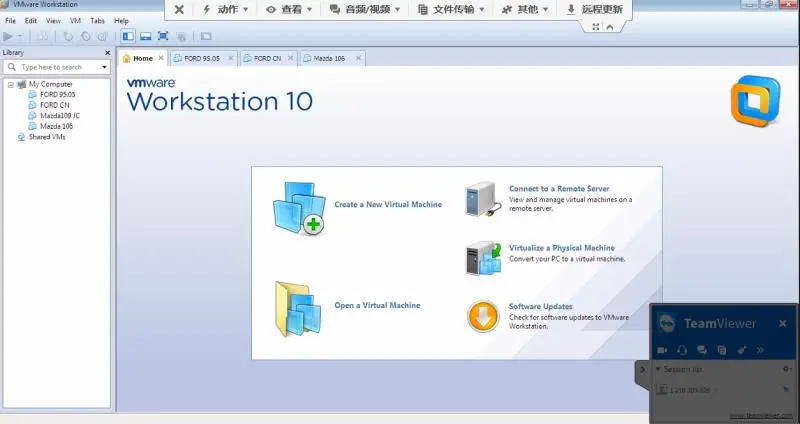Click the Library search field

(56, 67)
